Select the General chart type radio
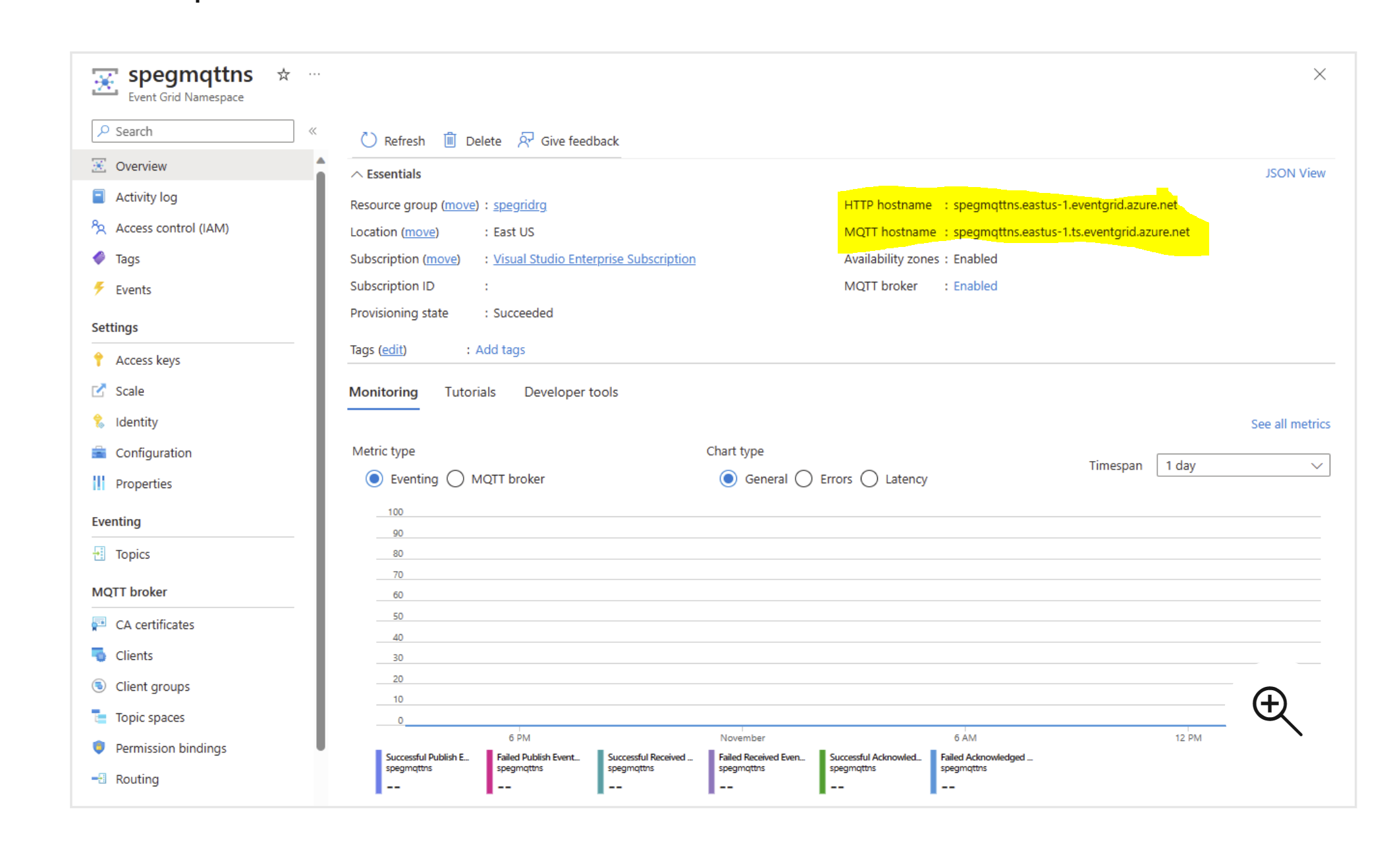The width and height of the screenshot is (1385, 868). pyautogui.click(x=728, y=479)
